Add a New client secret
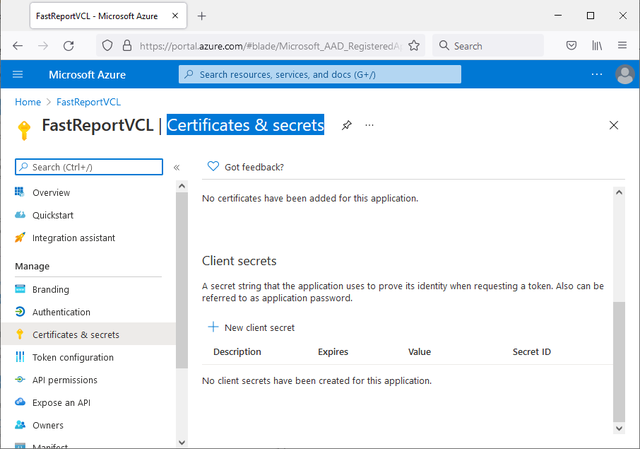 (251, 327)
